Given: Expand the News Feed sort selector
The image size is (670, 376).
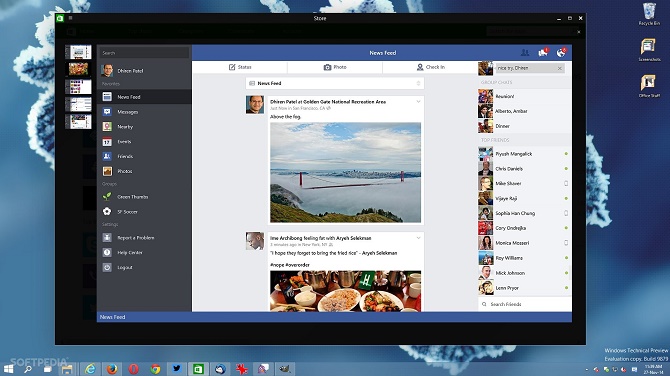Looking at the screenshot, I should coord(335,83).
